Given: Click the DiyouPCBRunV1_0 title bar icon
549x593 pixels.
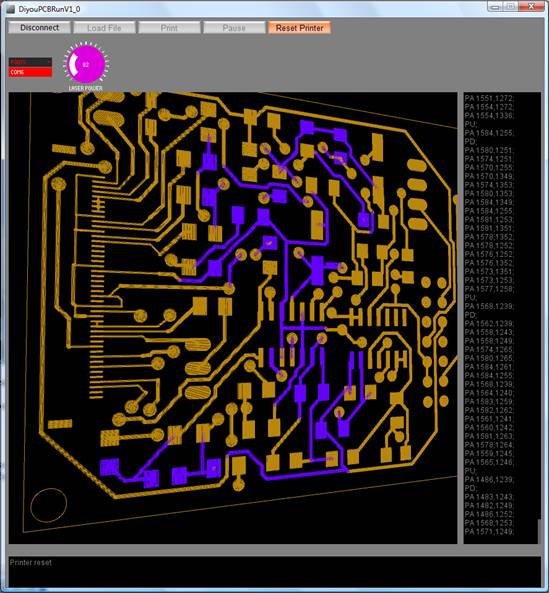Looking at the screenshot, I should click(11, 9).
